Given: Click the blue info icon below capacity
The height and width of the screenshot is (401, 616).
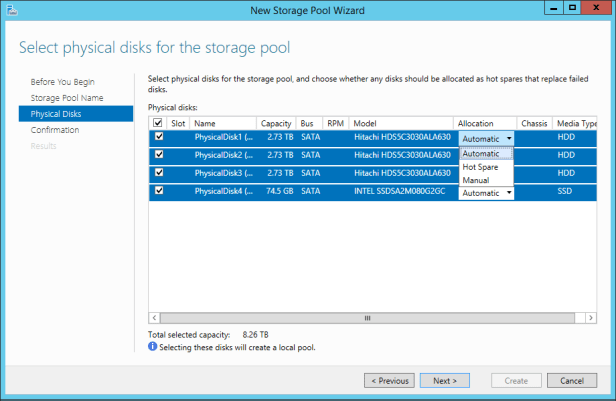Looking at the screenshot, I should coord(153,346).
